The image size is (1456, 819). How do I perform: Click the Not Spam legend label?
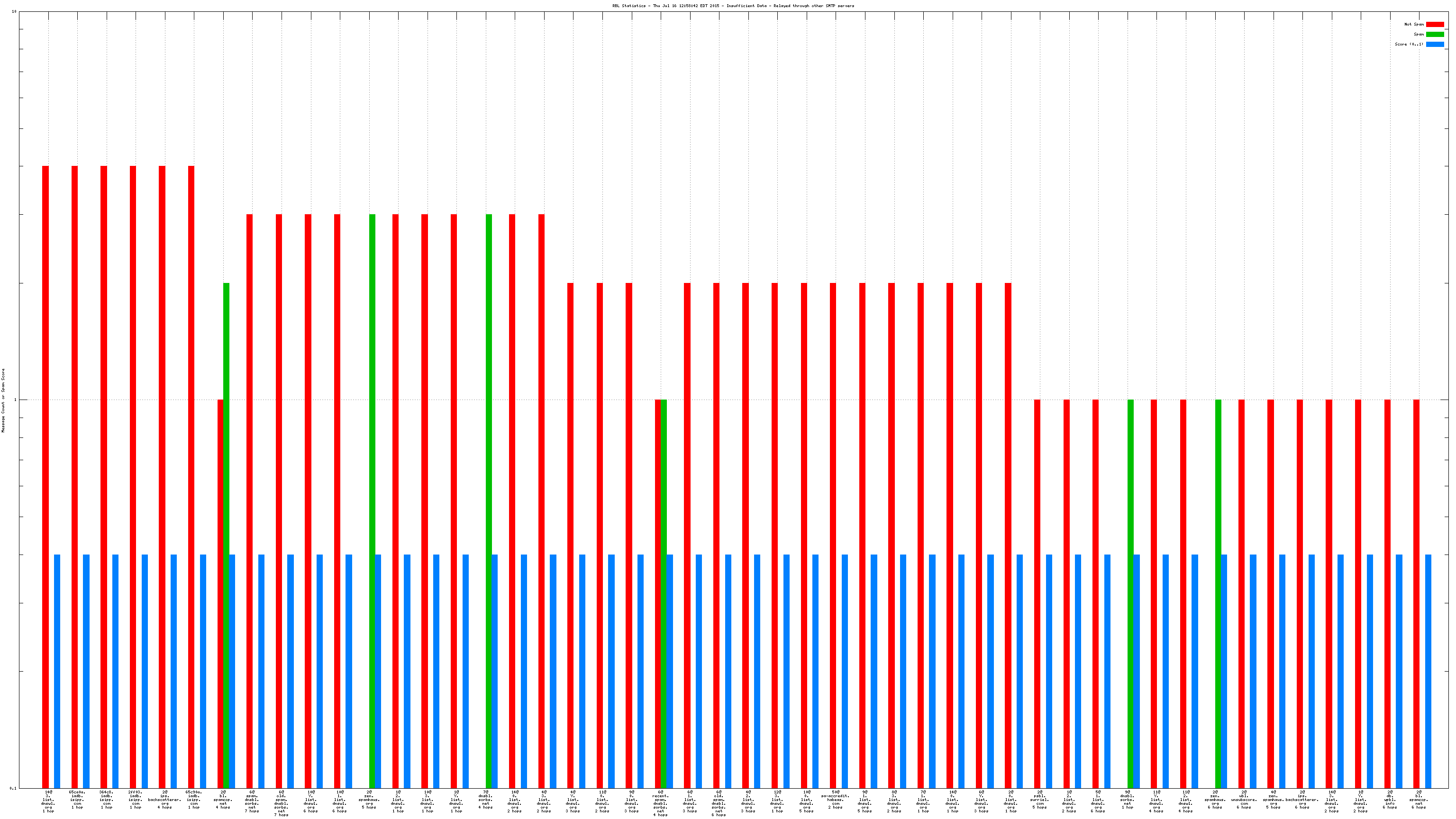(x=1414, y=24)
